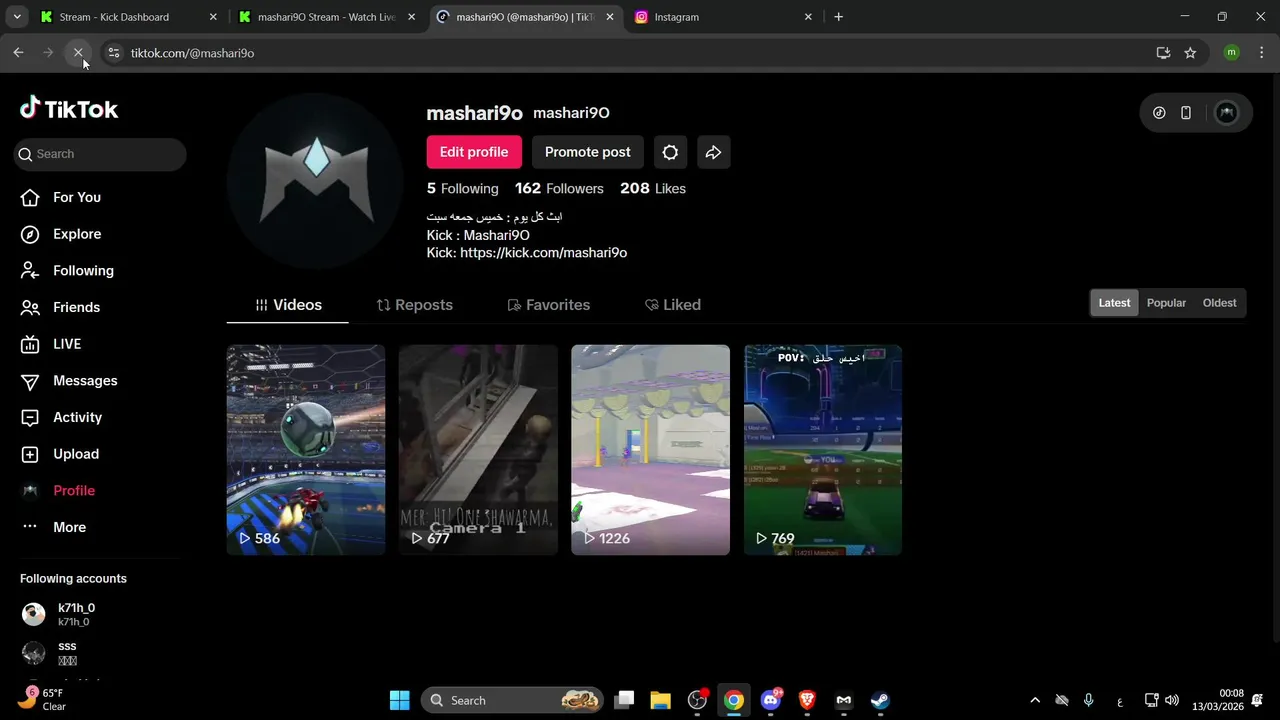Click the Windows taskbar search box

pyautogui.click(x=512, y=700)
